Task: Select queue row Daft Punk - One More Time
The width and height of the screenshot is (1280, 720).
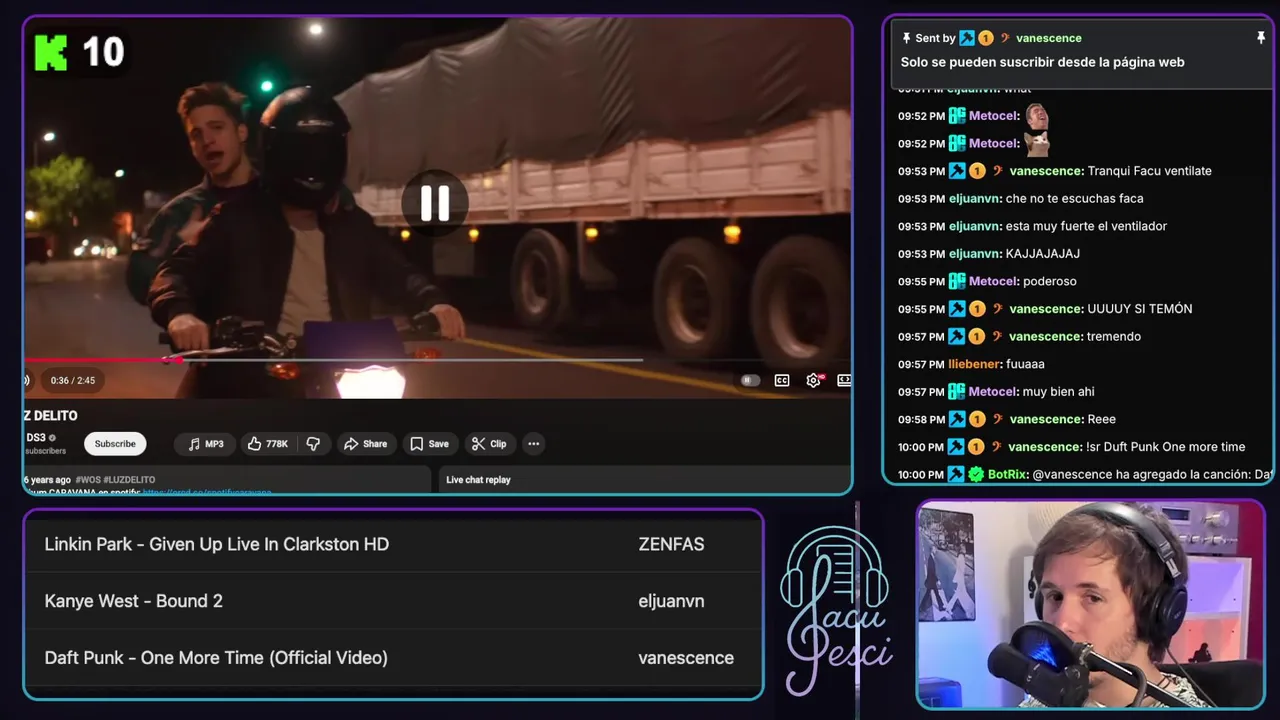Action: 393,658
